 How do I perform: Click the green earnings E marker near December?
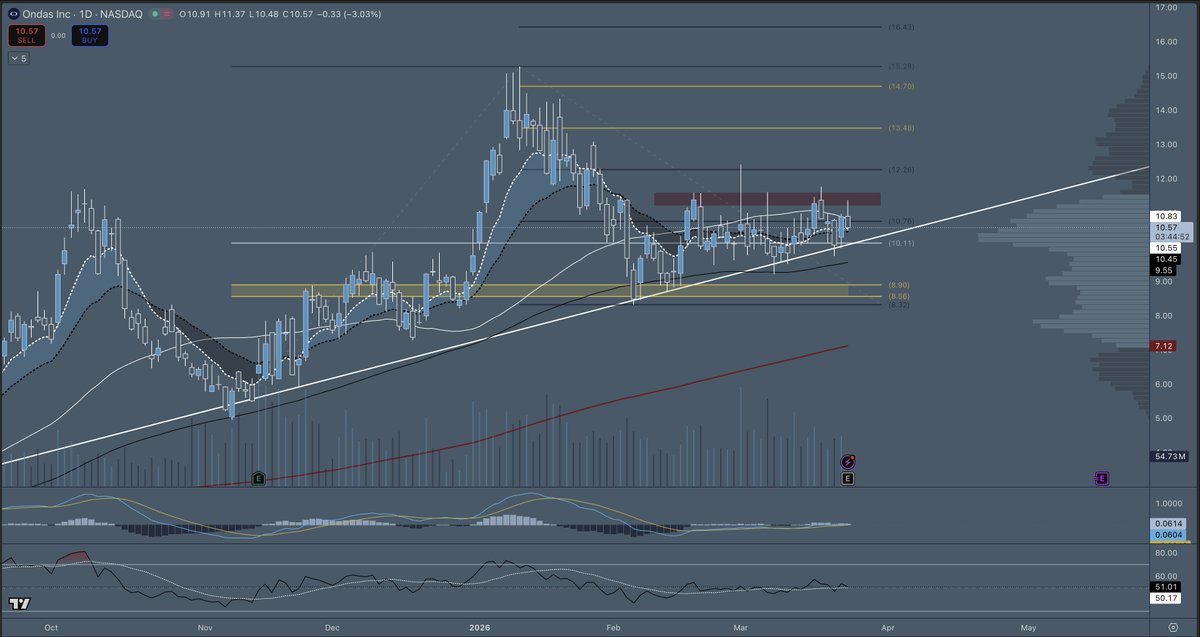click(259, 479)
